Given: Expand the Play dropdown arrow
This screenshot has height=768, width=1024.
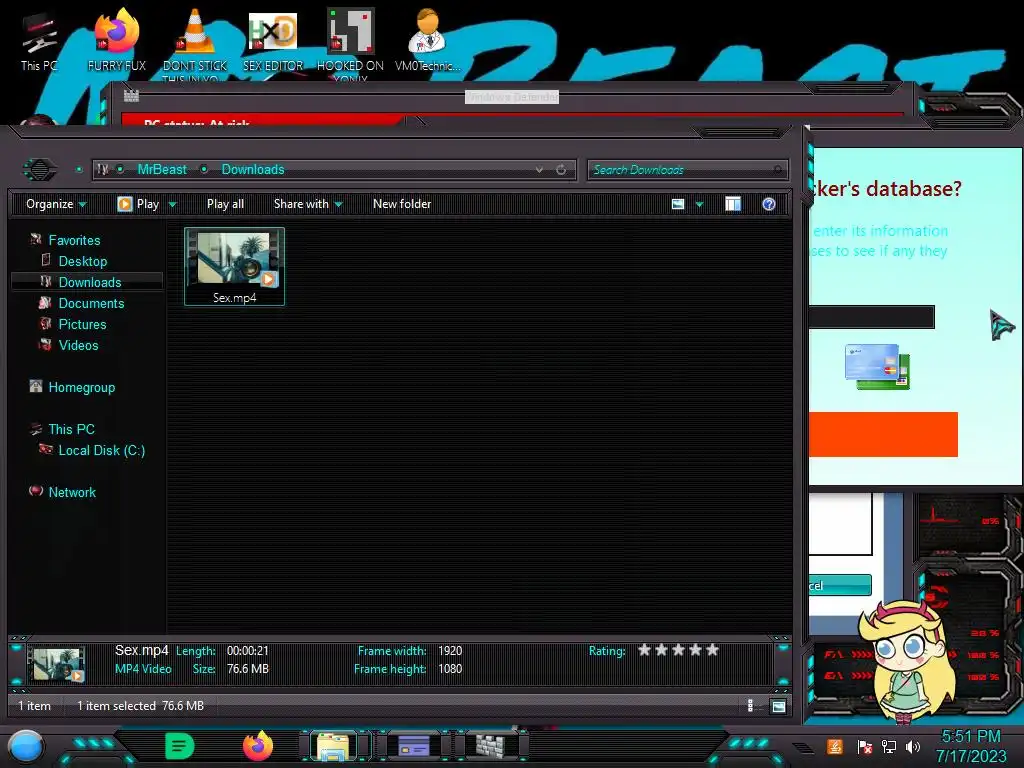Looking at the screenshot, I should point(172,204).
